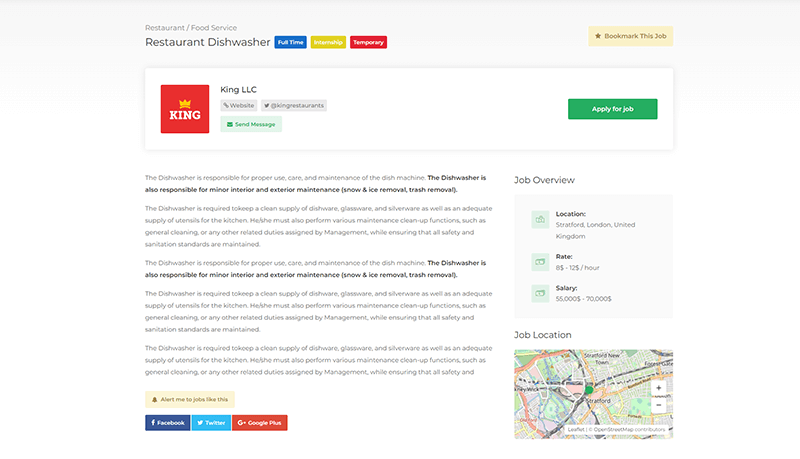Screen dimensions: 800x459
Task: Select the Internship job tag
Action: (x=328, y=42)
